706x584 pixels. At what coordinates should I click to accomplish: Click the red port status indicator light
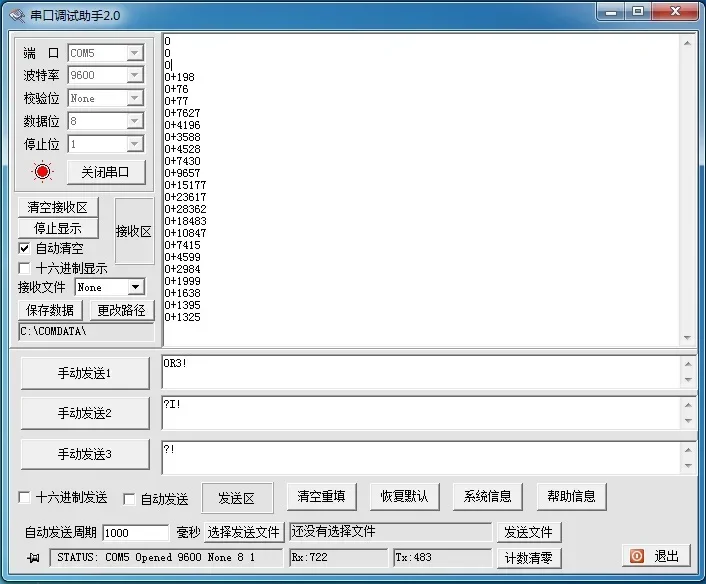pos(43,172)
